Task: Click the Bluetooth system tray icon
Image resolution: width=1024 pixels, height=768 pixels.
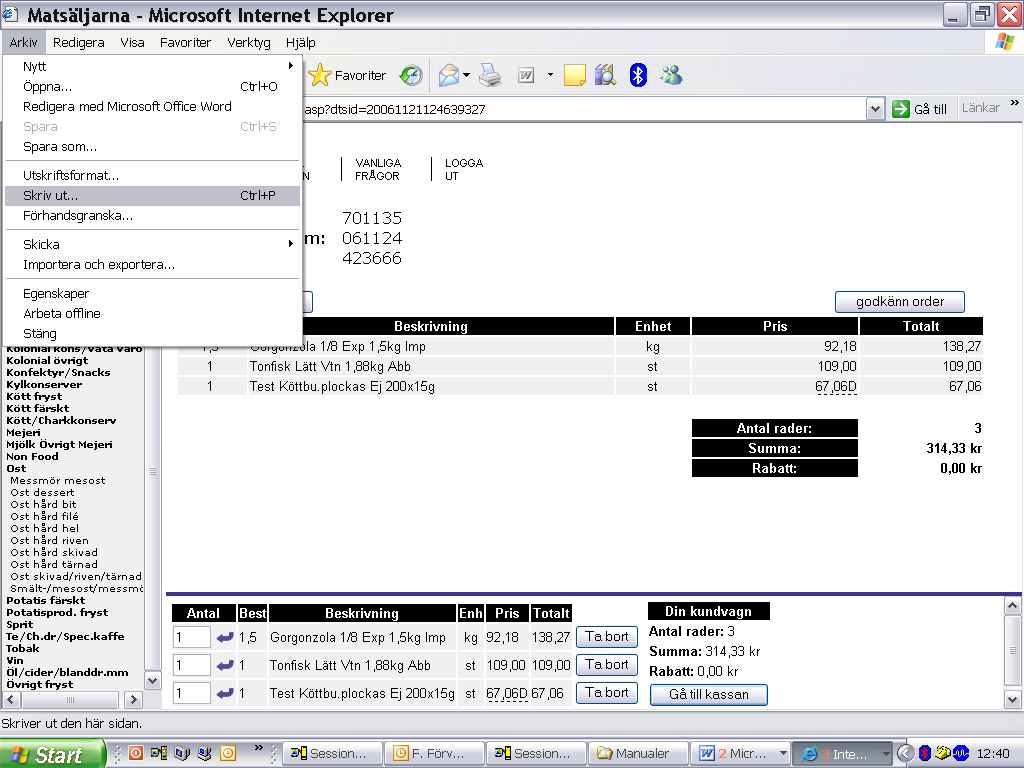Action: click(925, 753)
